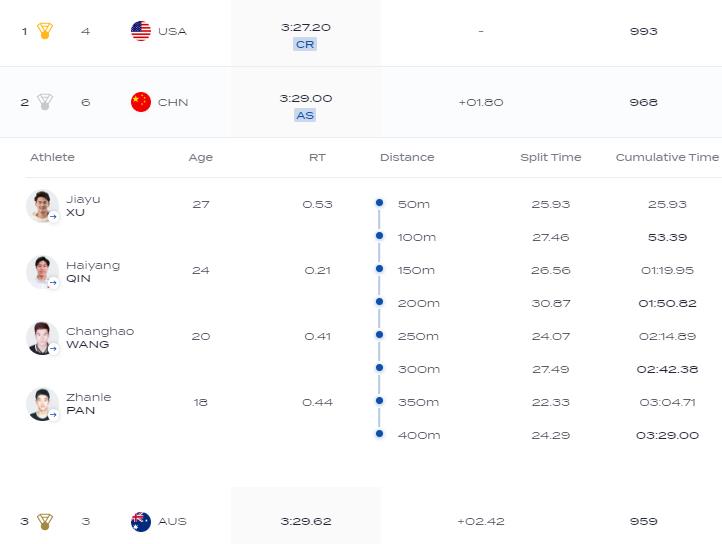The height and width of the screenshot is (544, 722).
Task: Collapse the CHN result row
Action: pos(361,102)
